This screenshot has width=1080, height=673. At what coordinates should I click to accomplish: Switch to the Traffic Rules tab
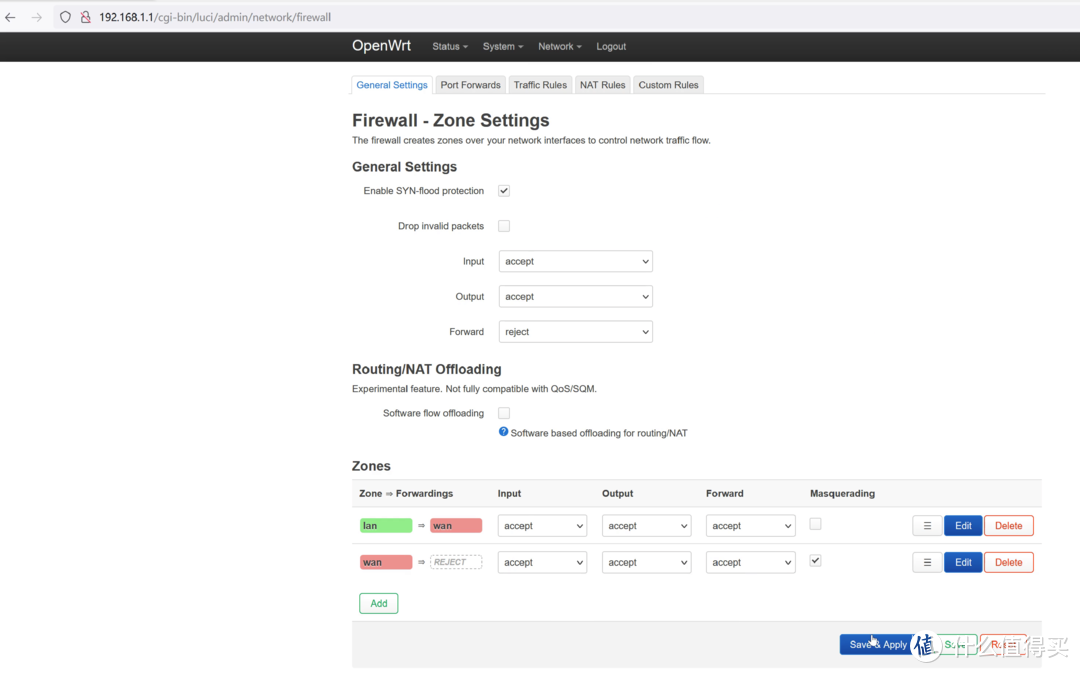540,85
